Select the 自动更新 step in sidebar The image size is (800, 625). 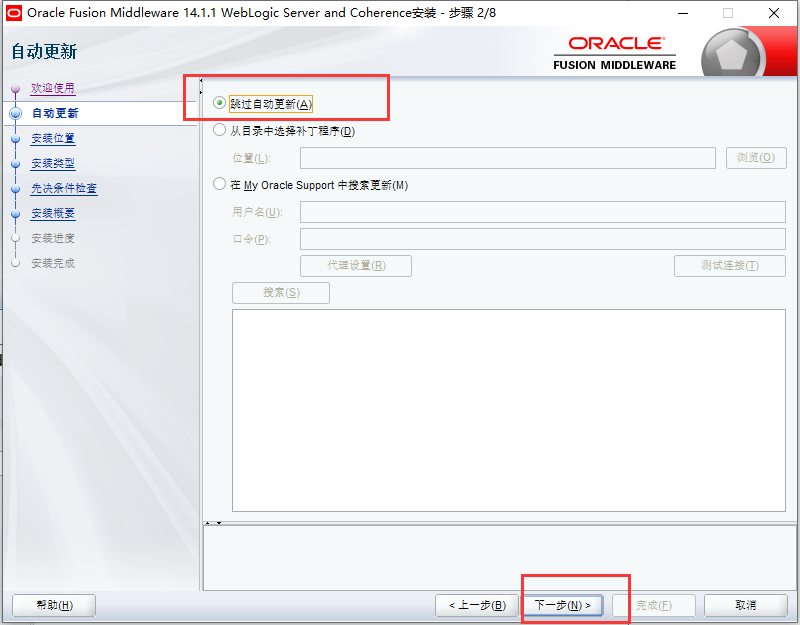[55, 113]
